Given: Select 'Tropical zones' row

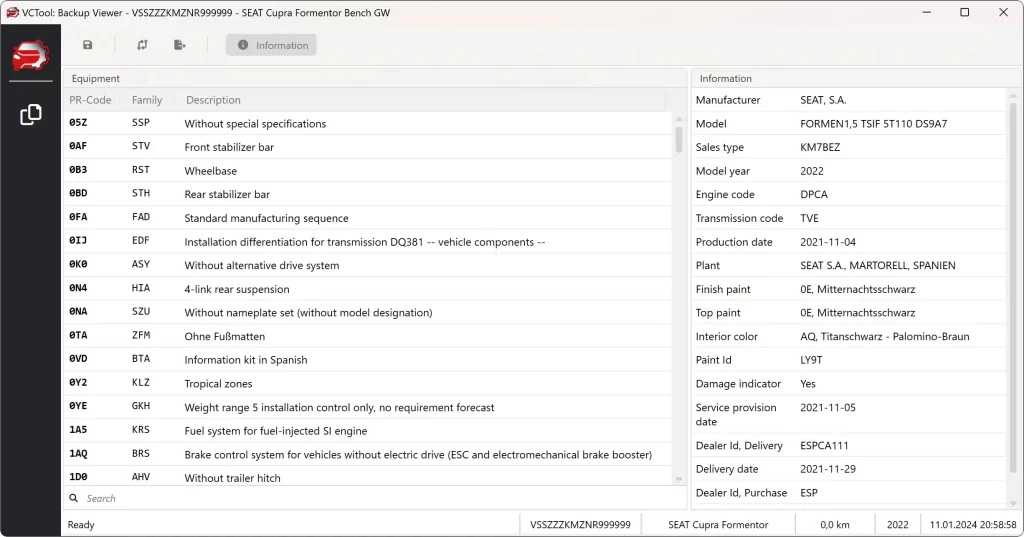Looking at the screenshot, I should pyautogui.click(x=368, y=383).
